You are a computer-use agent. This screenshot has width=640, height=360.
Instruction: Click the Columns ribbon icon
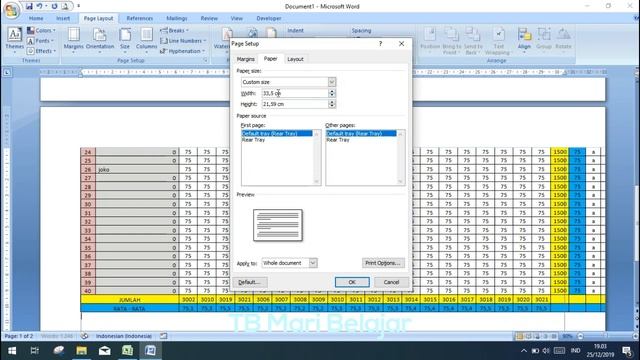(x=147, y=40)
